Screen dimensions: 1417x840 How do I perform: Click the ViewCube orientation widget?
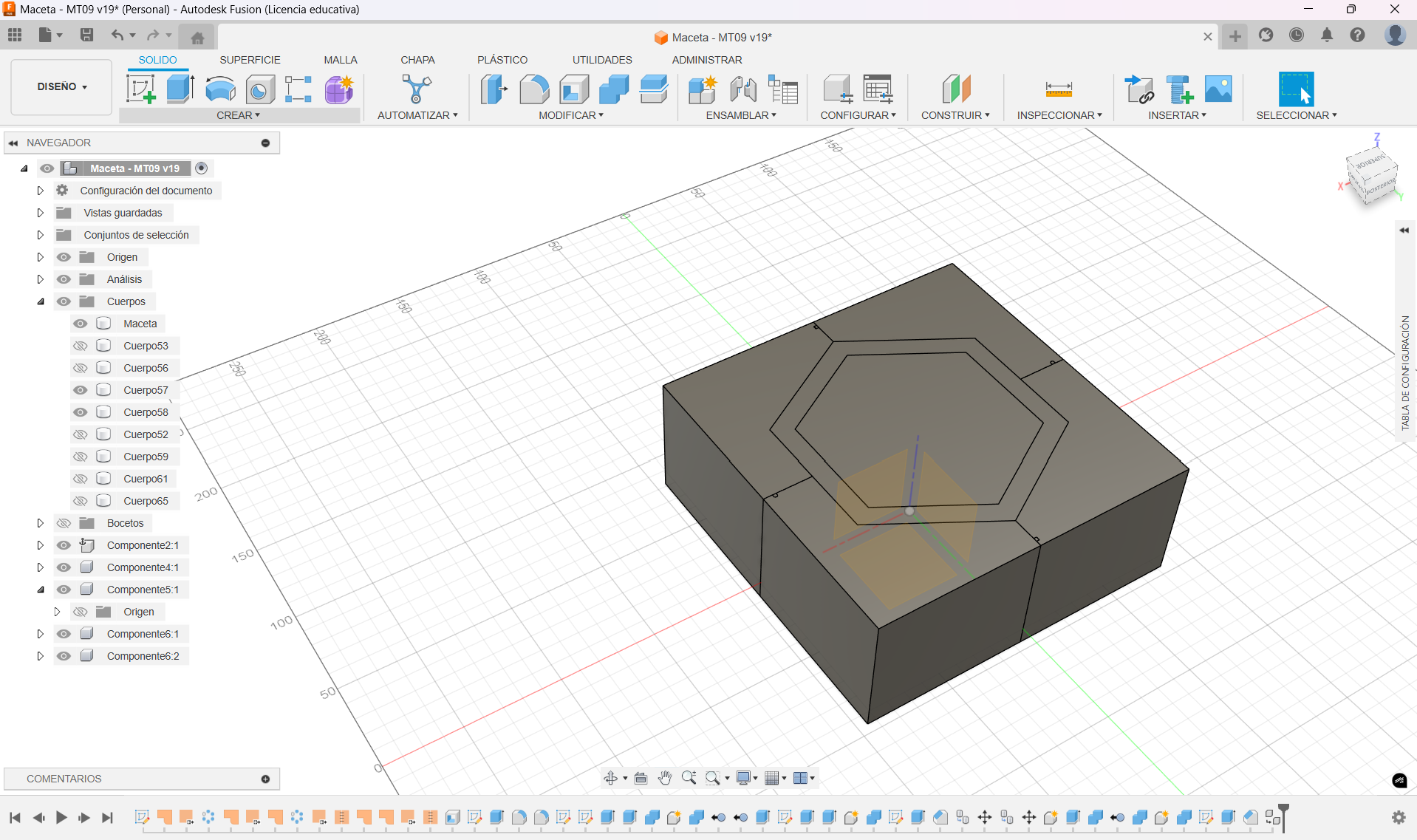(1372, 176)
